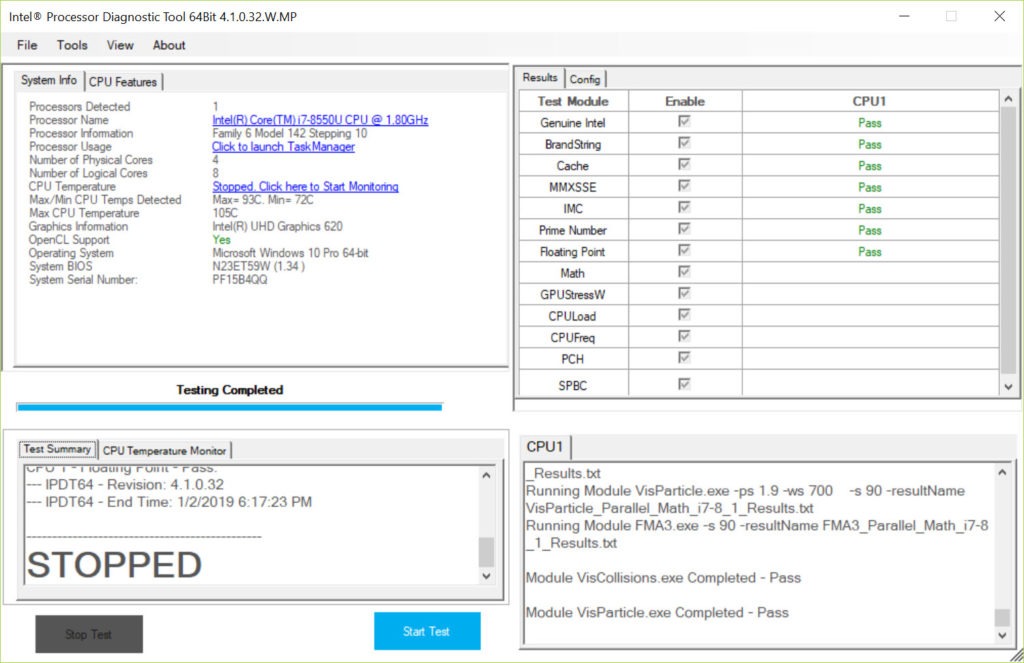Click the Test Summary scroll up arrow
The height and width of the screenshot is (663, 1024).
486,476
